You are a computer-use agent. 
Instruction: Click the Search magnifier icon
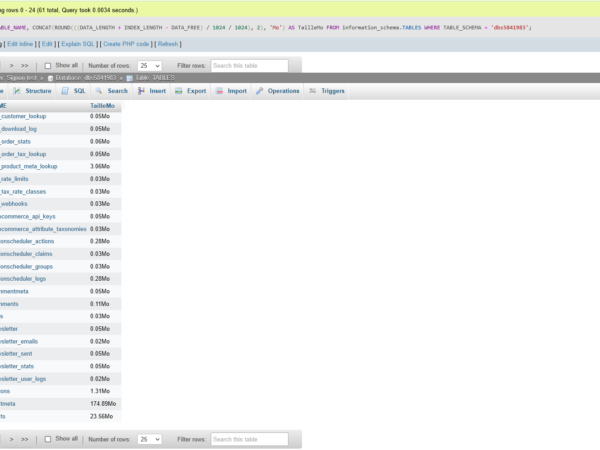(x=99, y=91)
